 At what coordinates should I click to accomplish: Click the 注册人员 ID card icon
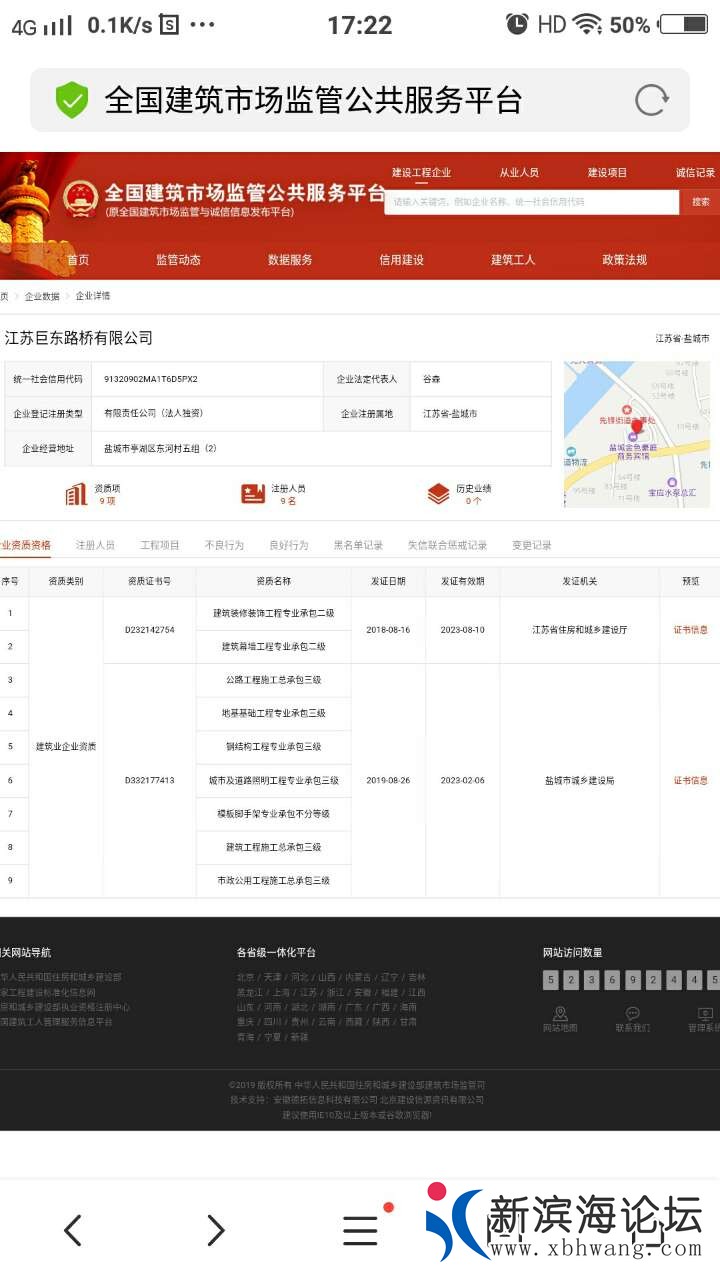pos(253,494)
